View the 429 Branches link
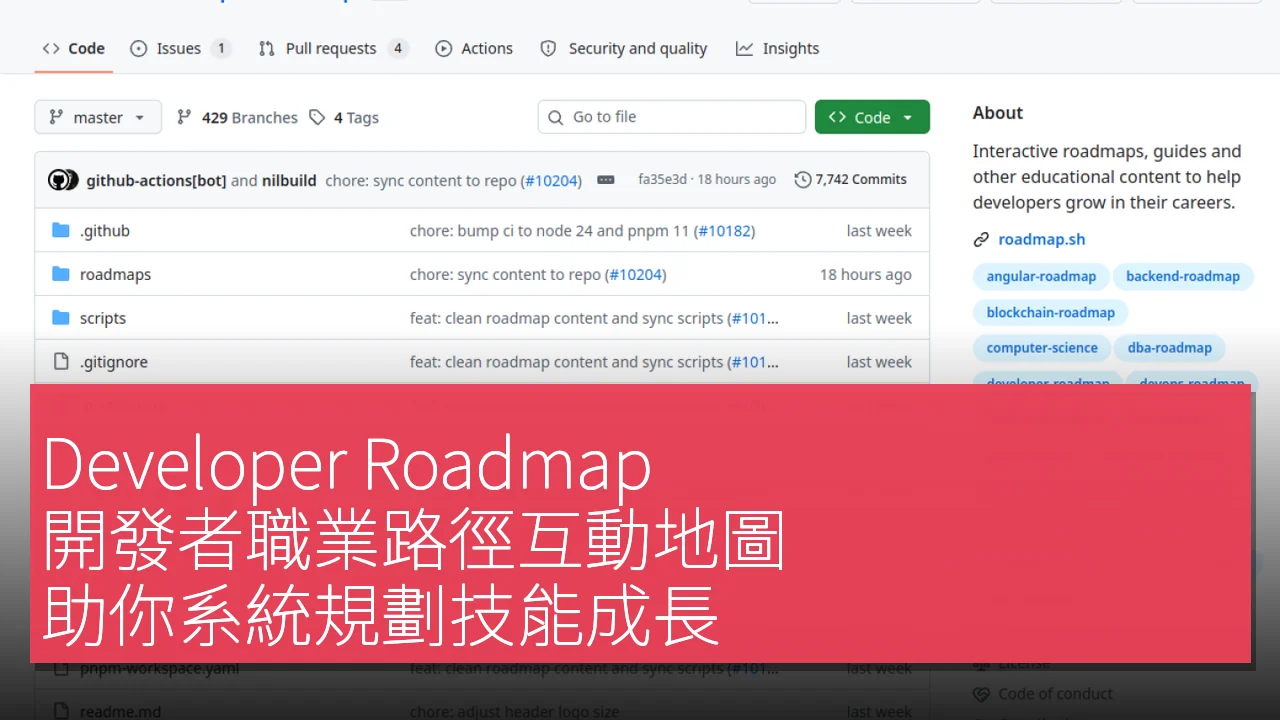This screenshot has height=720, width=1280. (x=237, y=117)
